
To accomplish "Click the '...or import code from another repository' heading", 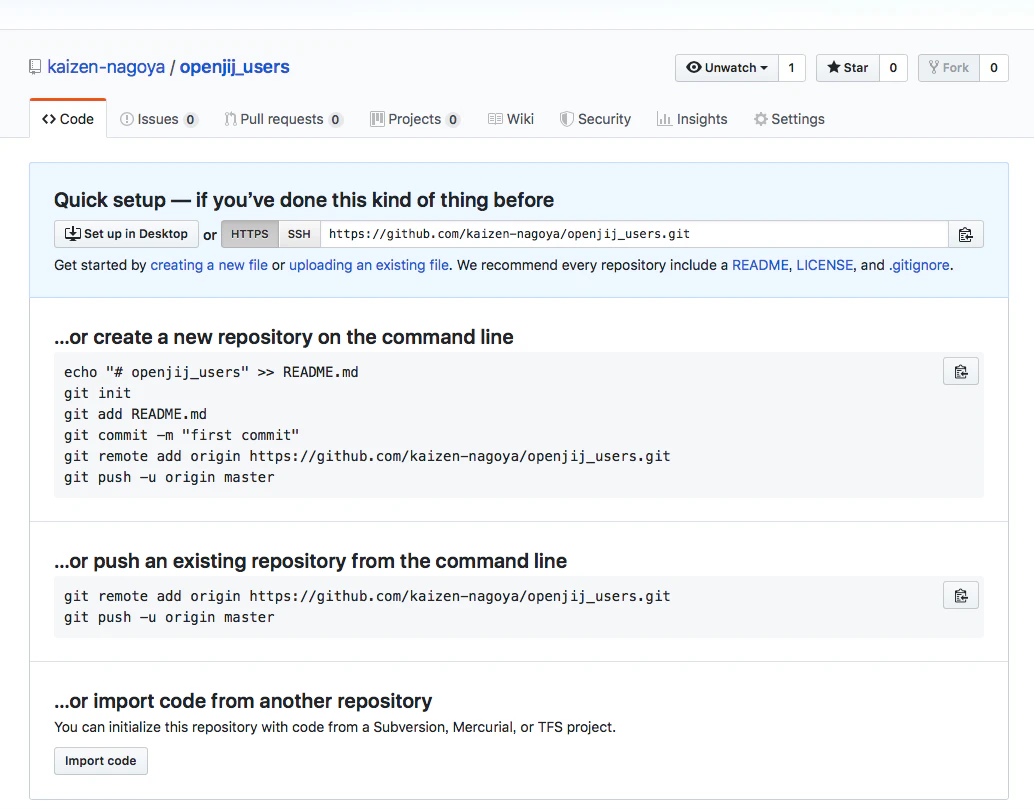I will click(x=243, y=701).
